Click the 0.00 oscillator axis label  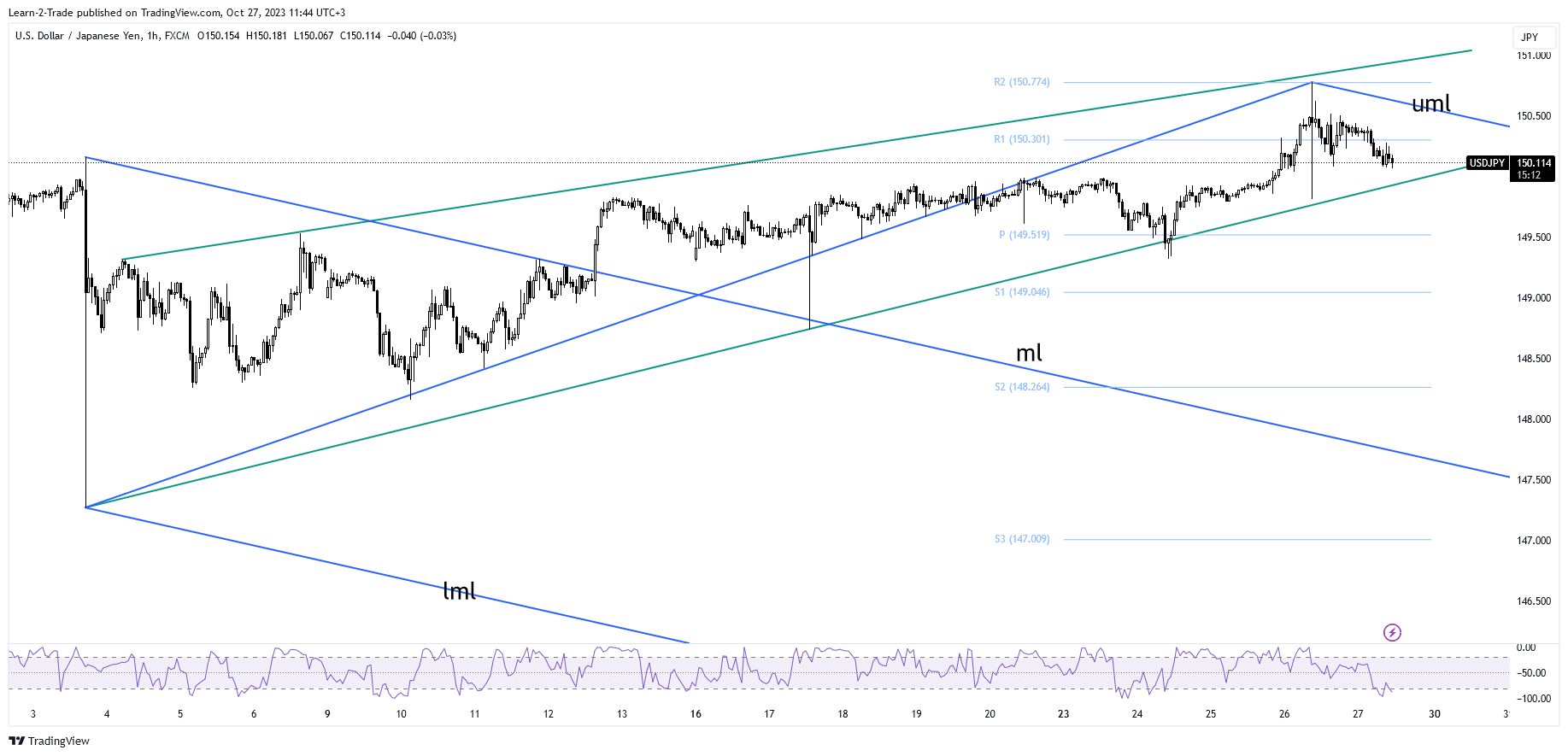point(1526,648)
